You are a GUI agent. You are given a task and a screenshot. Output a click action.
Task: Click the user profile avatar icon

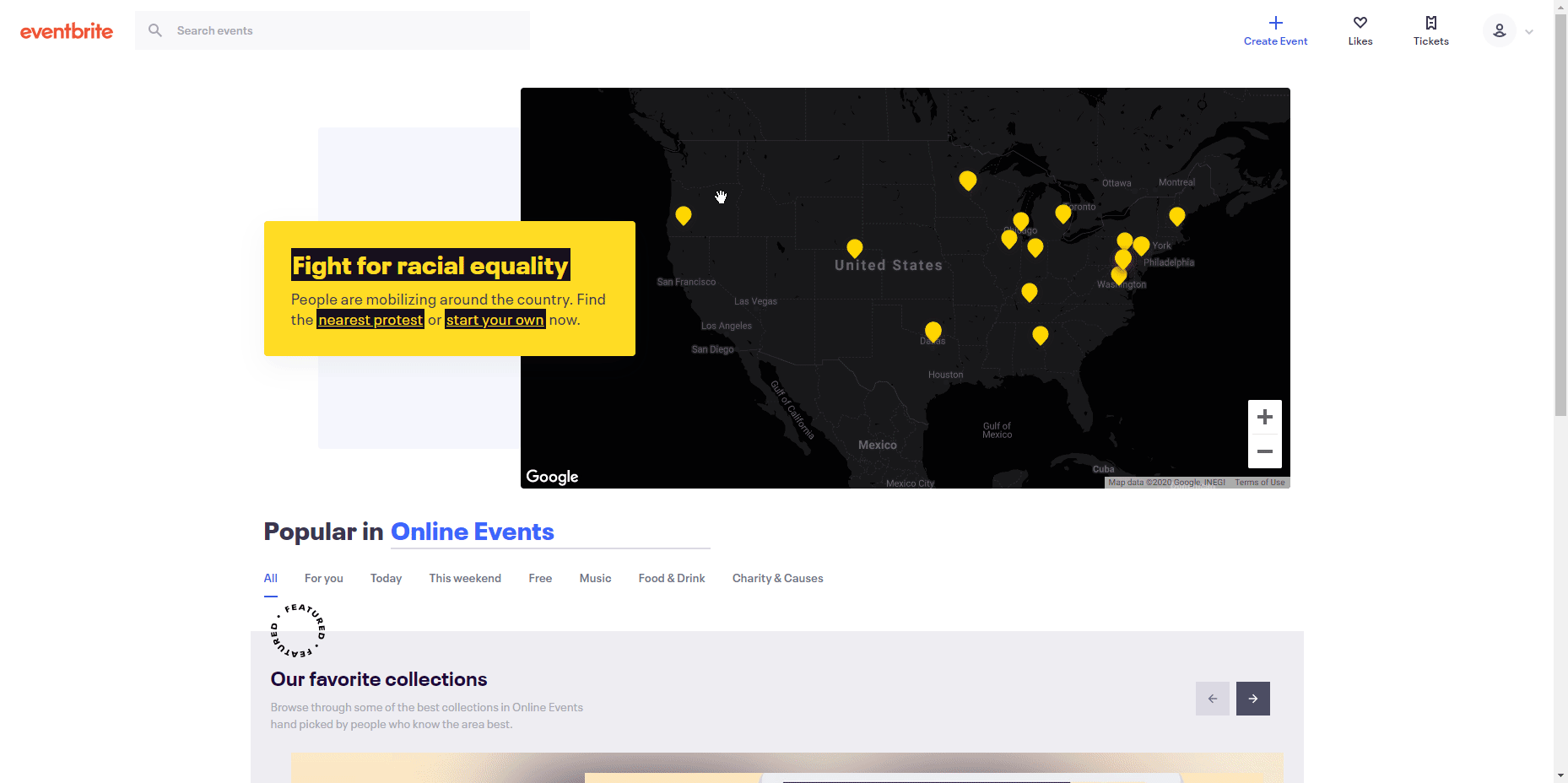[x=1499, y=31]
